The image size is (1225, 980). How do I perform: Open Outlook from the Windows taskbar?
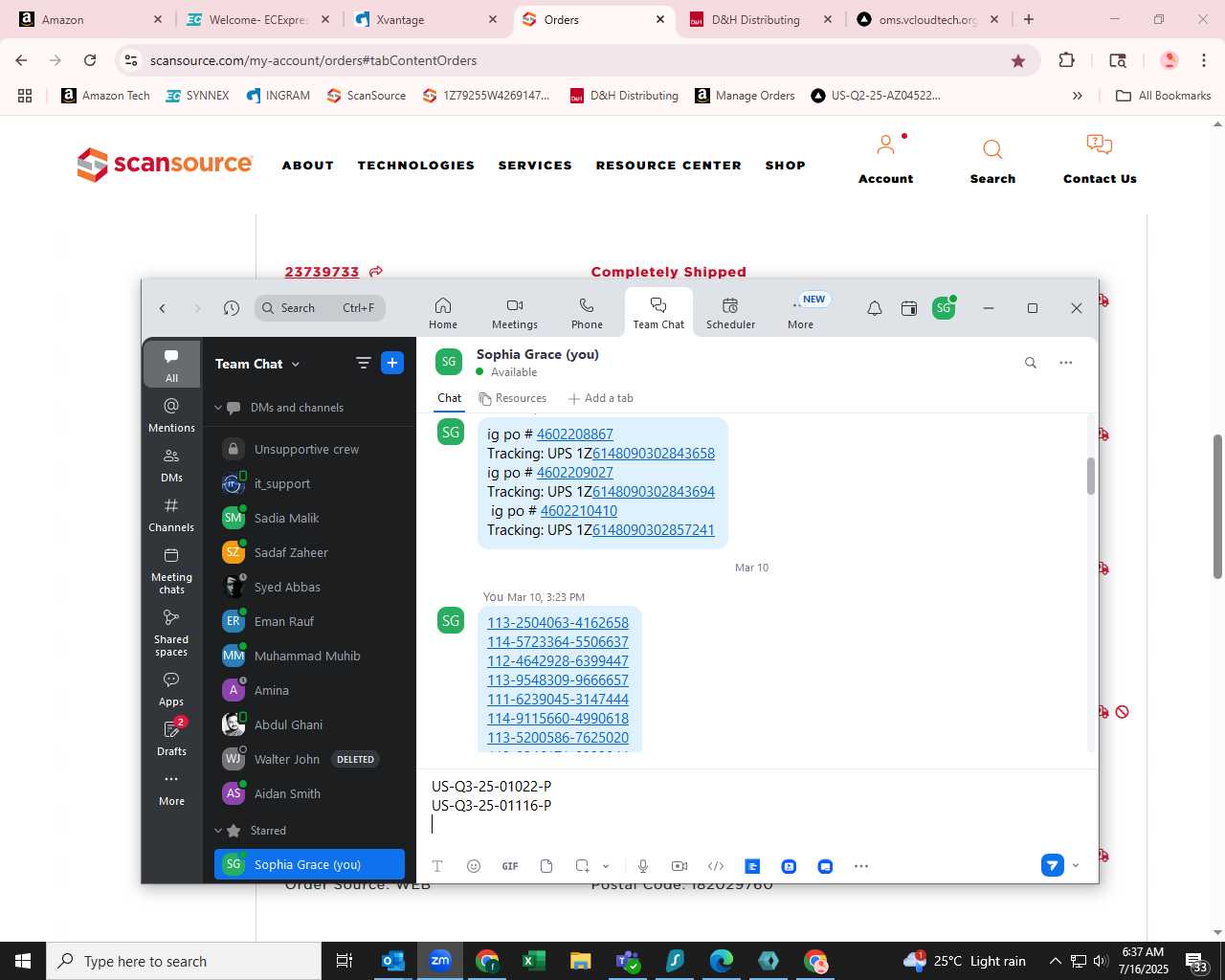click(393, 961)
